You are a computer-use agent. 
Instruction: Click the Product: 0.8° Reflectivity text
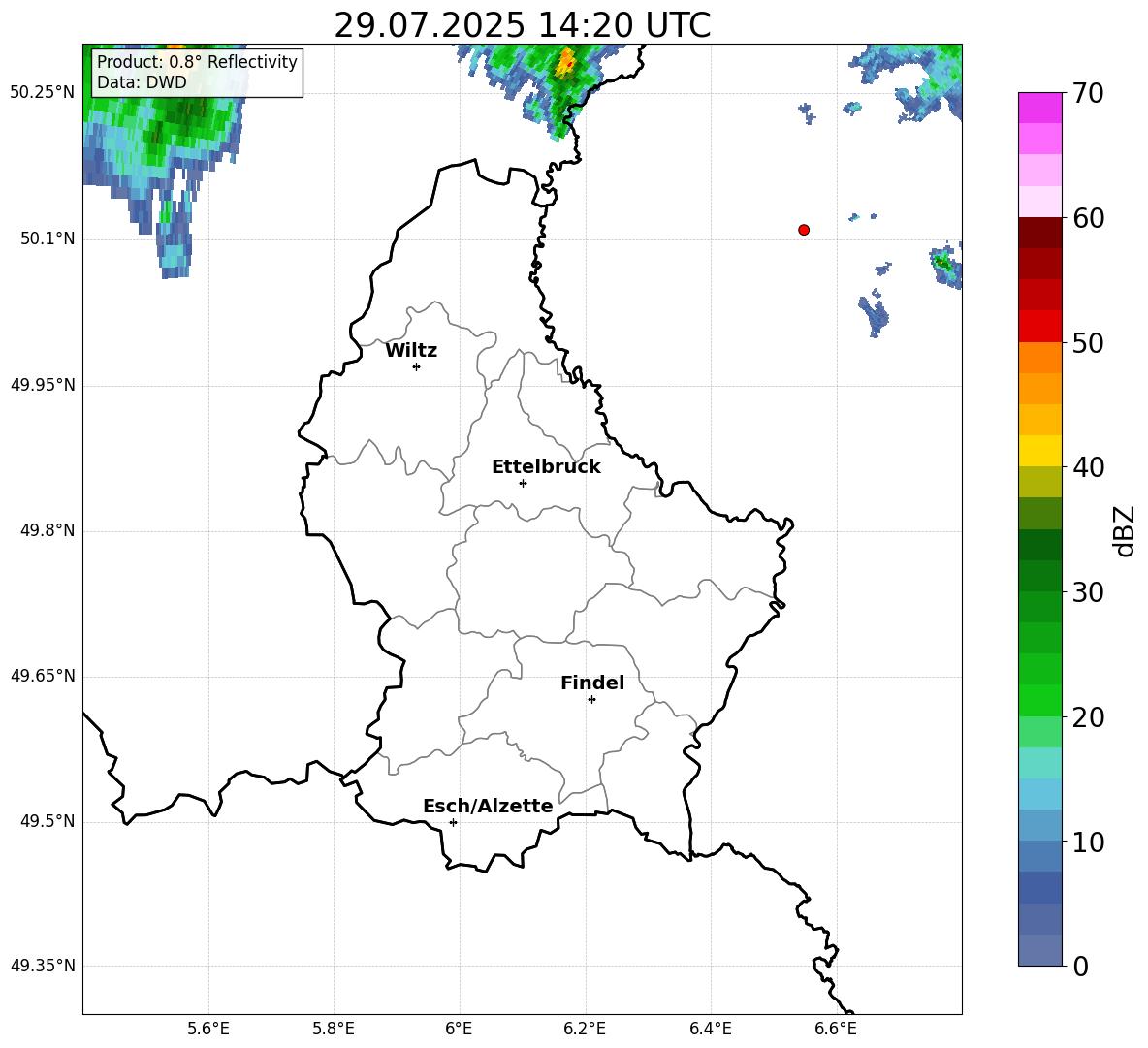pyautogui.click(x=197, y=61)
